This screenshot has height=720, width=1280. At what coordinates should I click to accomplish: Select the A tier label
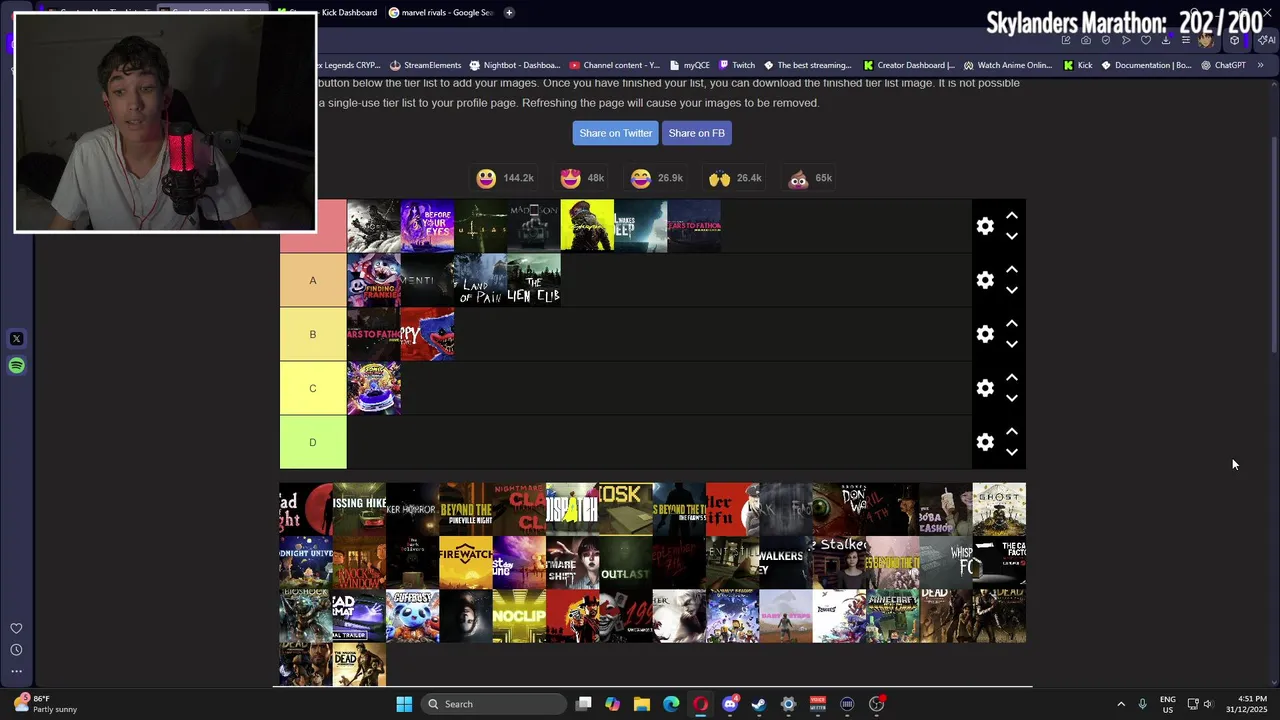313,280
